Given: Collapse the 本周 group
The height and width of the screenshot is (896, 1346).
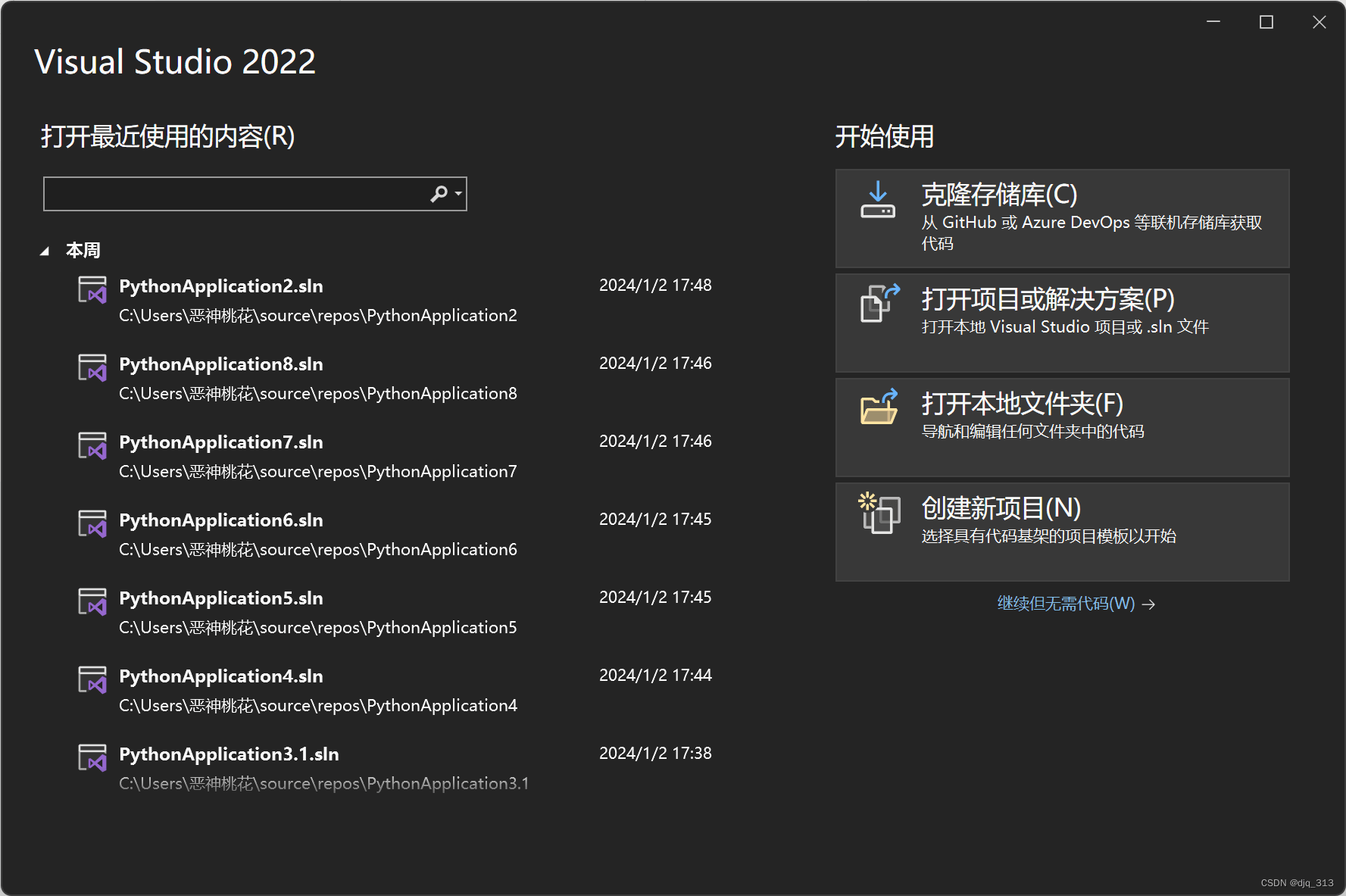Looking at the screenshot, I should pyautogui.click(x=45, y=251).
